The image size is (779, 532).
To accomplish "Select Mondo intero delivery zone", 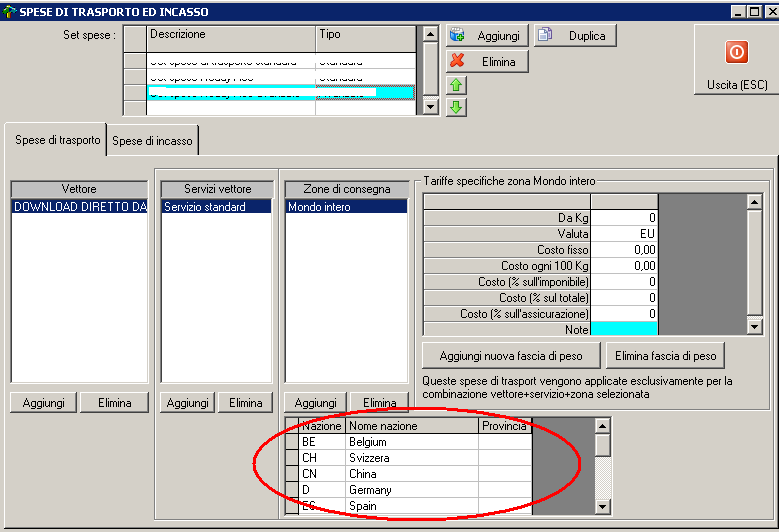I will tap(346, 207).
